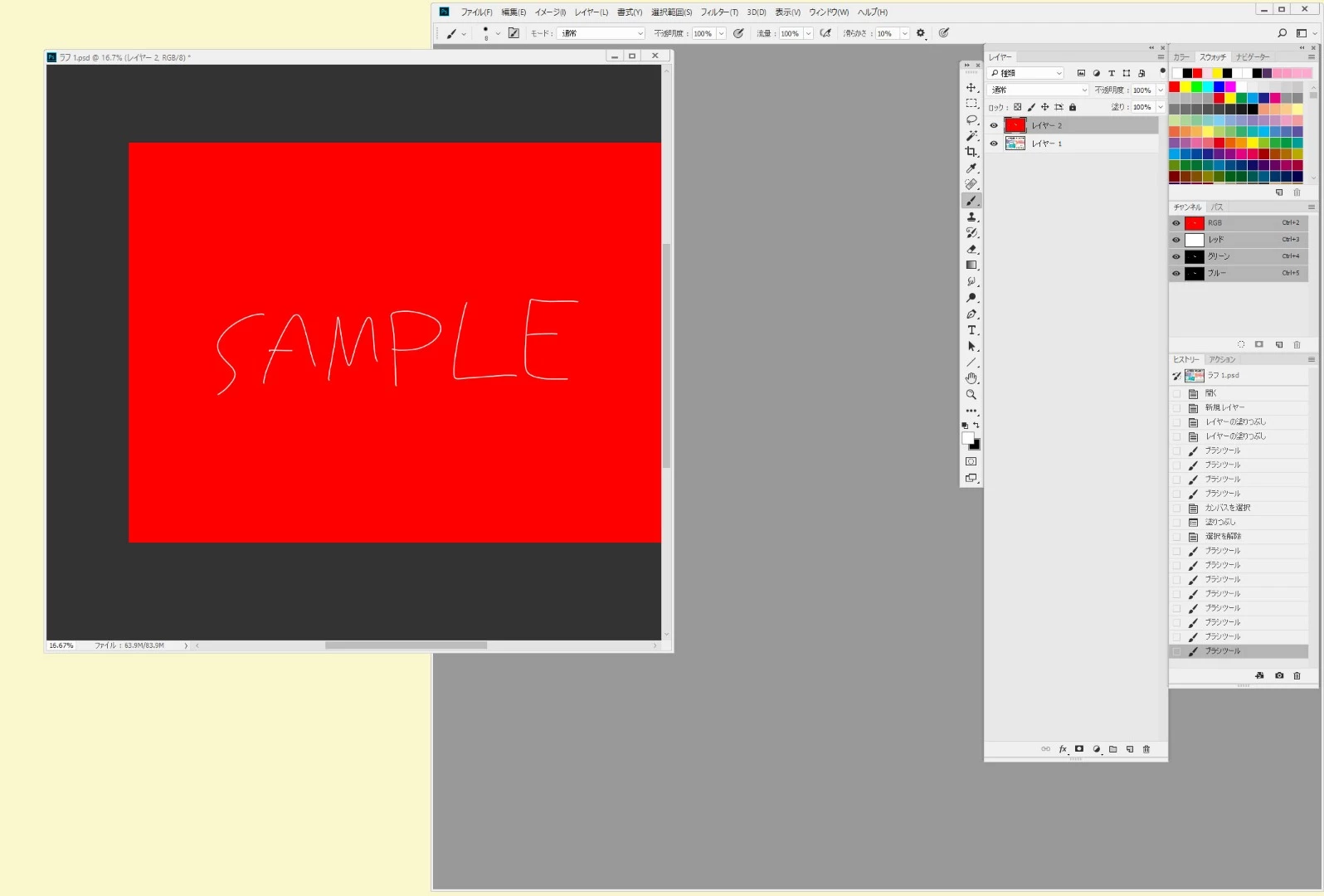This screenshot has width=1324, height=896.
Task: Select the 選択を解除 history state
Action: (x=1239, y=537)
